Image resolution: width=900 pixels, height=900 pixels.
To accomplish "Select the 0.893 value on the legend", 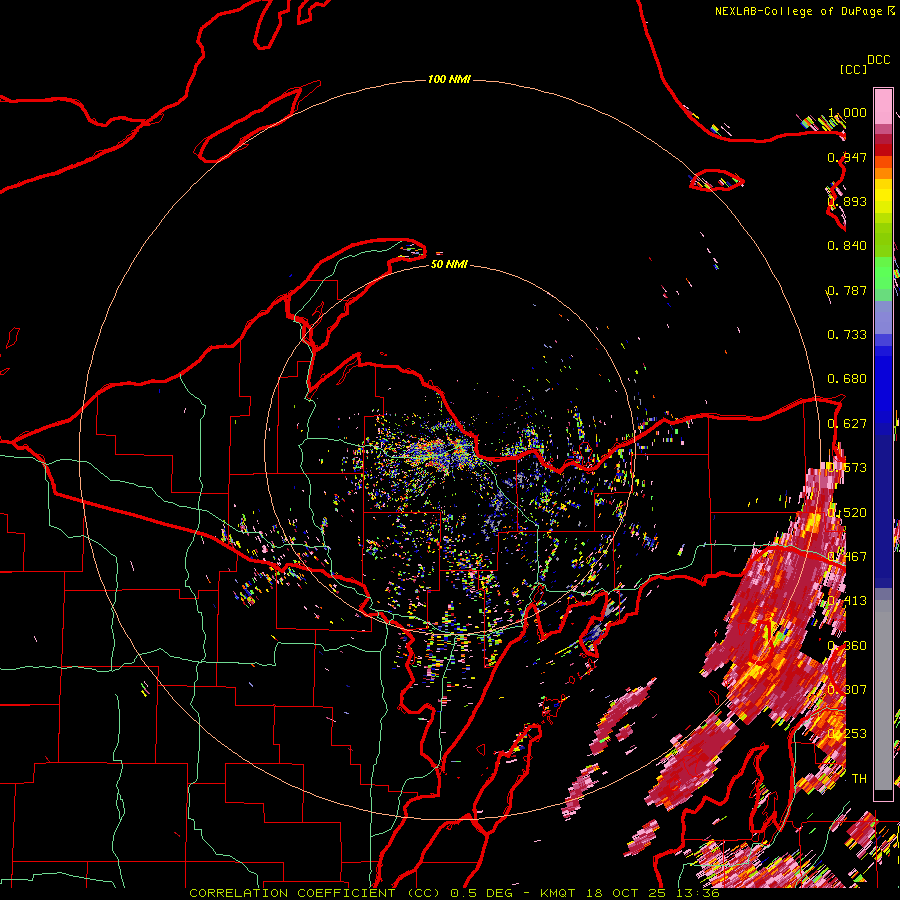I will pos(847,201).
